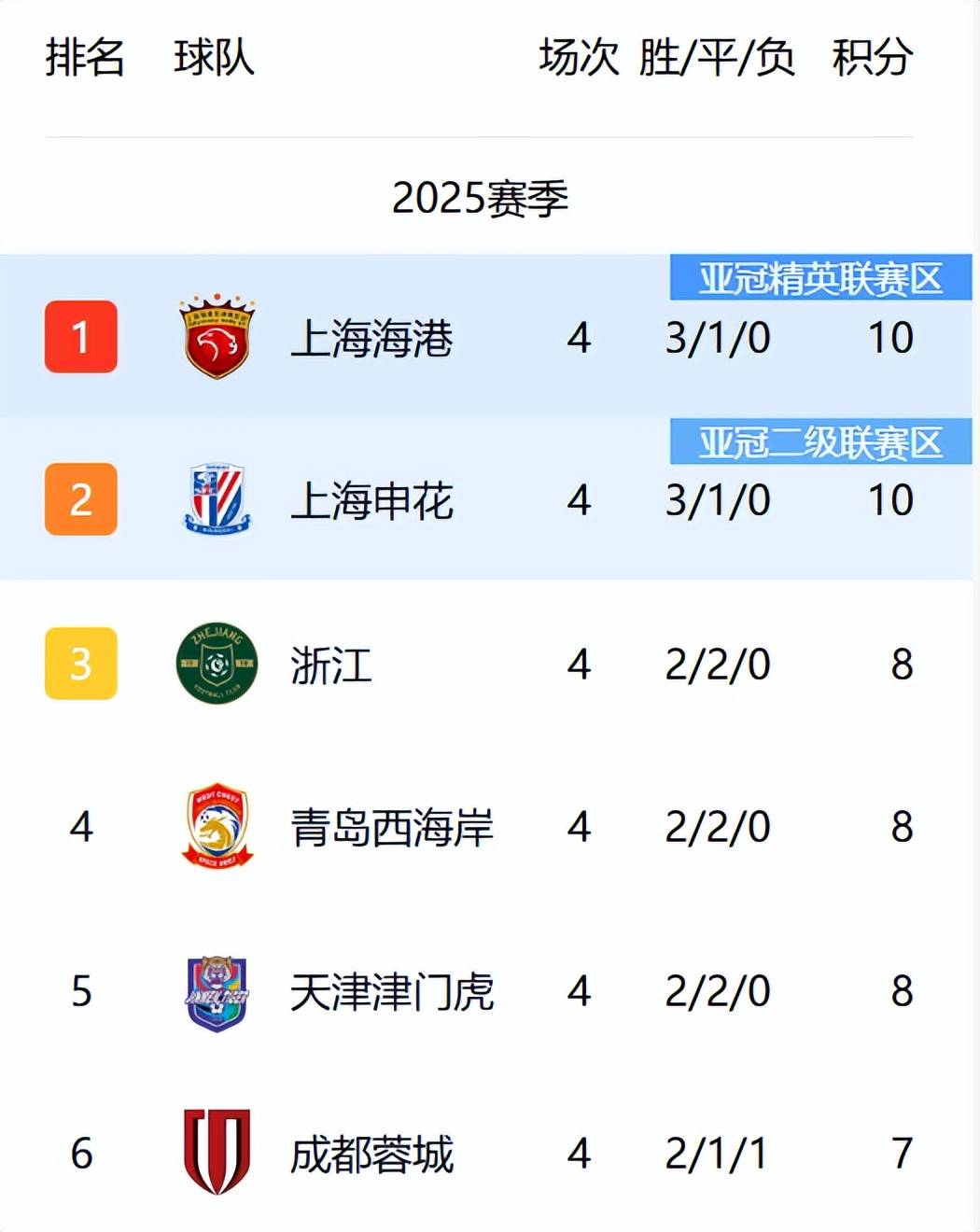
Task: Select the 浙江 team name
Action: click(331, 665)
